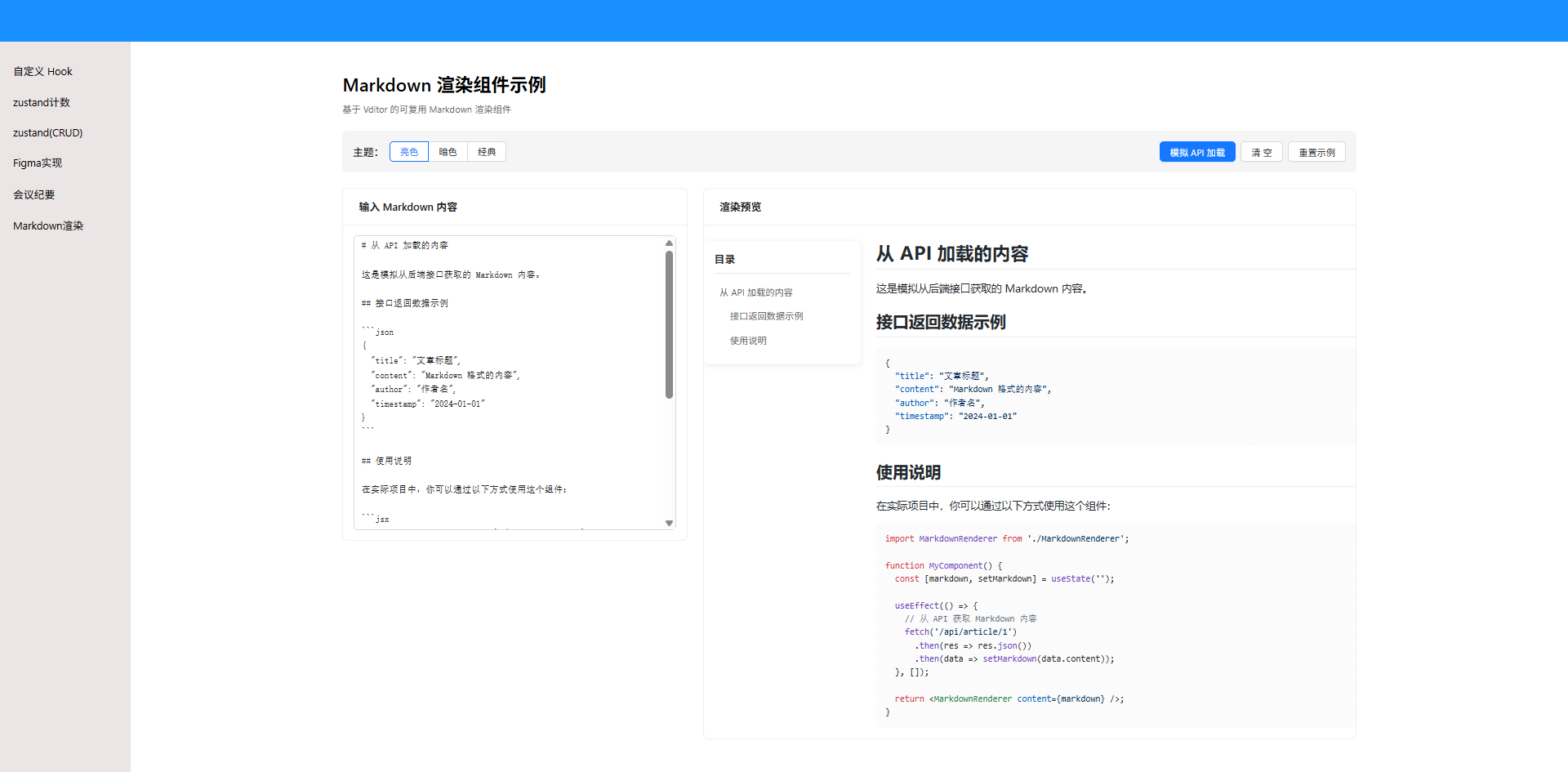Click the subtitle 基于 Vditor 的可复用 Markdown 渲染组件

426,109
